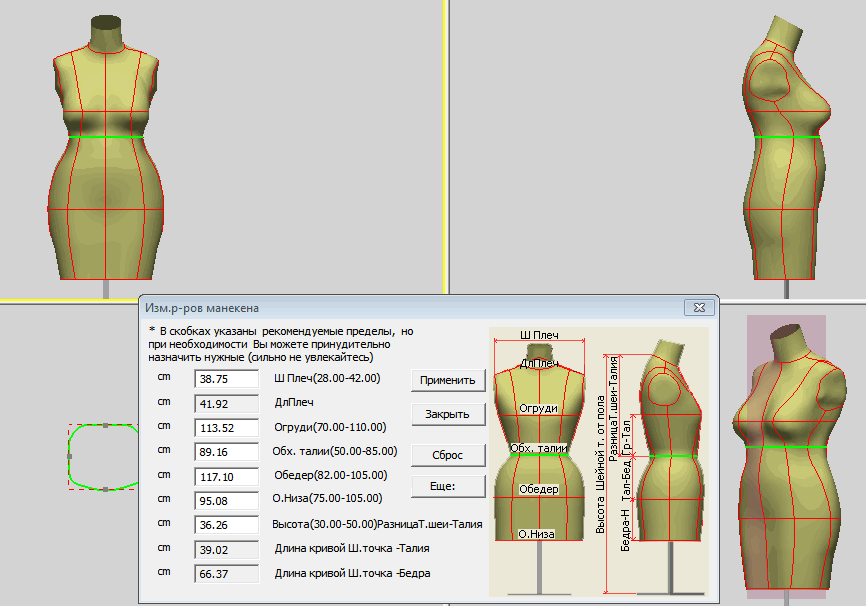Image resolution: width=866 pixels, height=606 pixels.
Task: Reset measurements with the Сброс button
Action: [x=448, y=454]
